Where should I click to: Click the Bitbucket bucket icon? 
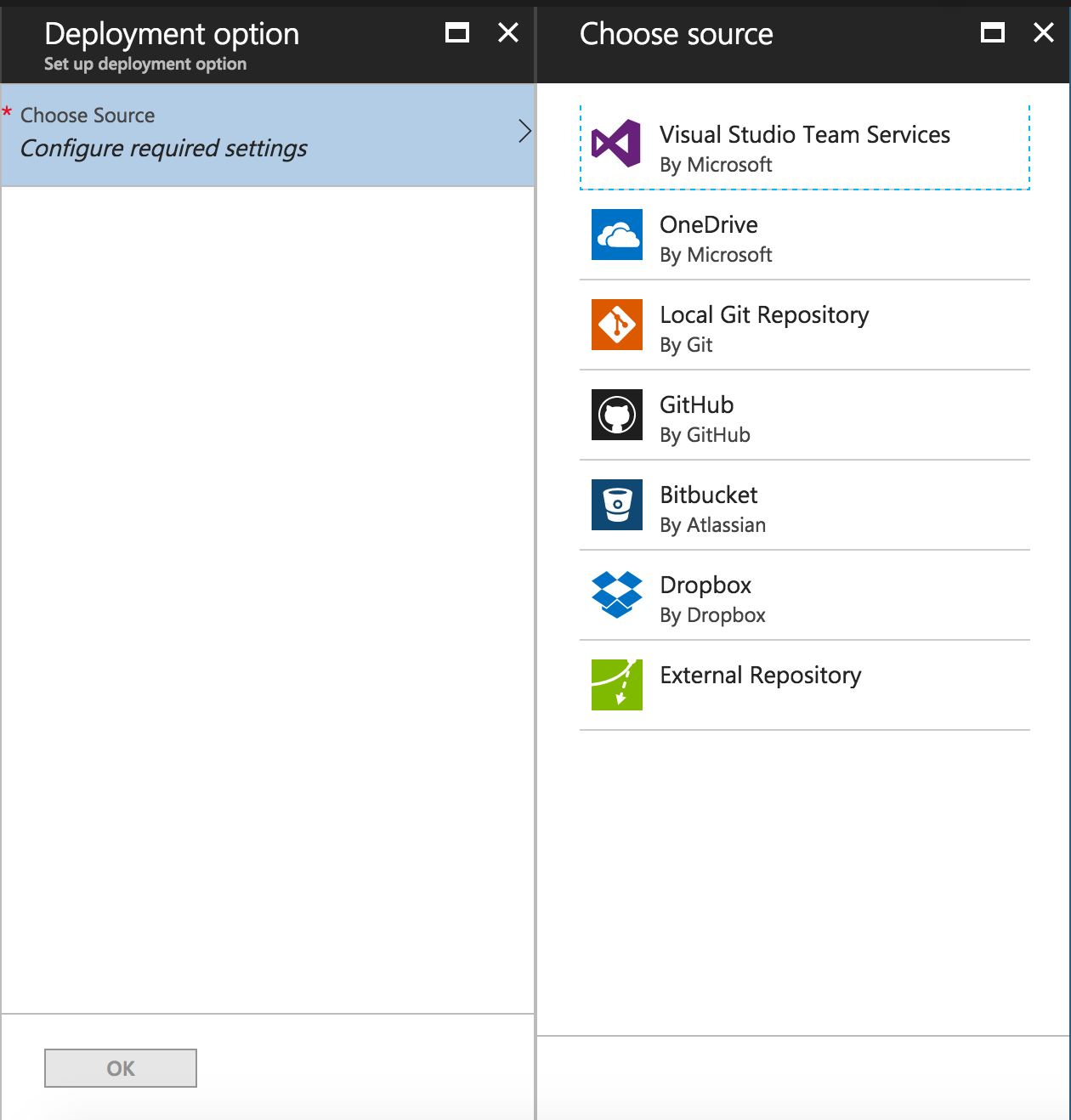click(617, 505)
